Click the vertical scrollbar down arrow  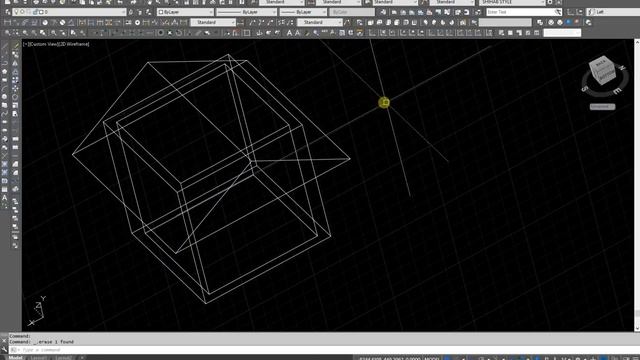(637, 328)
